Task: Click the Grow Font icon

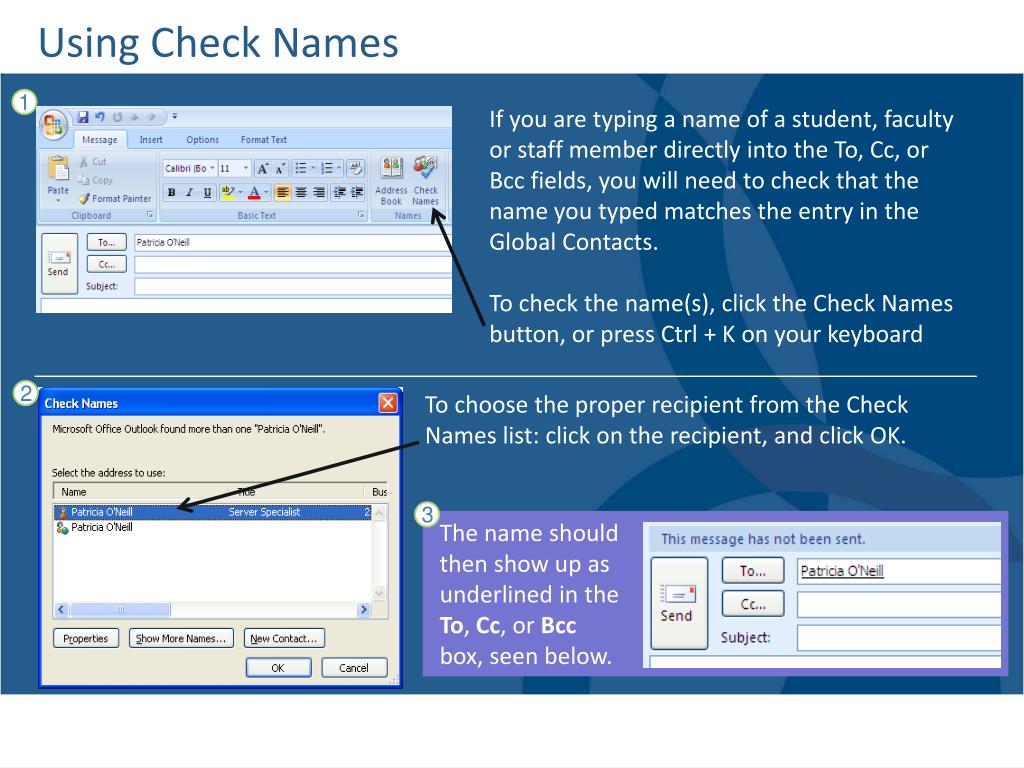Action: tap(263, 168)
